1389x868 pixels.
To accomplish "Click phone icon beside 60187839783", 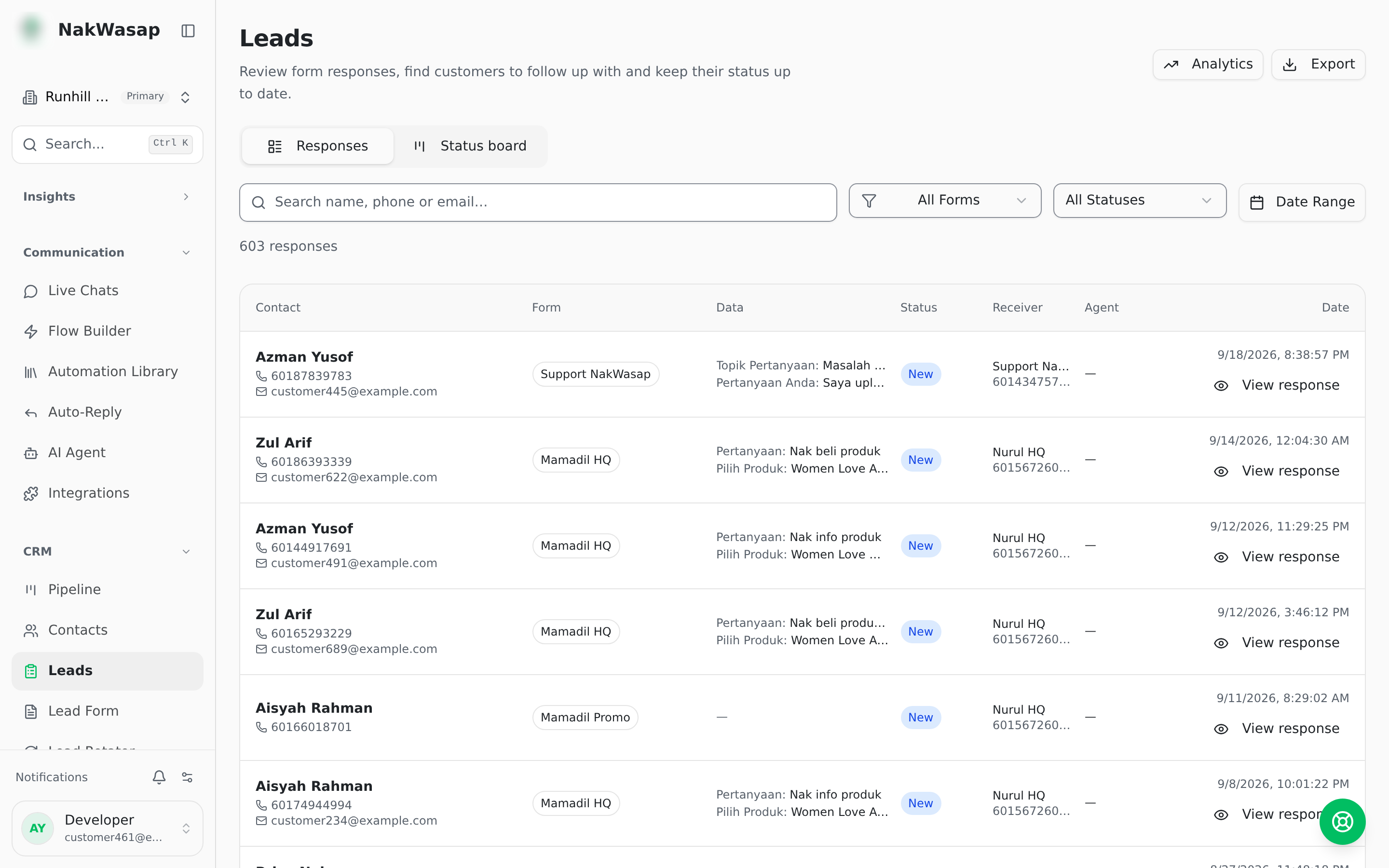I will 261,376.
